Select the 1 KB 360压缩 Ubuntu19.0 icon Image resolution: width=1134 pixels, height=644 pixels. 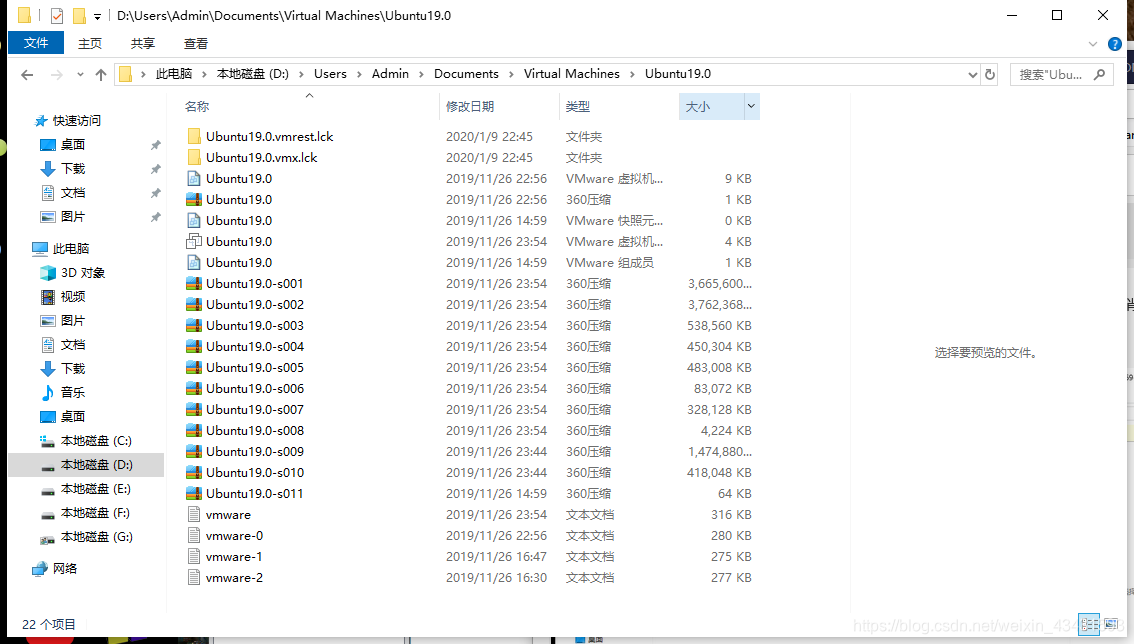[194, 199]
